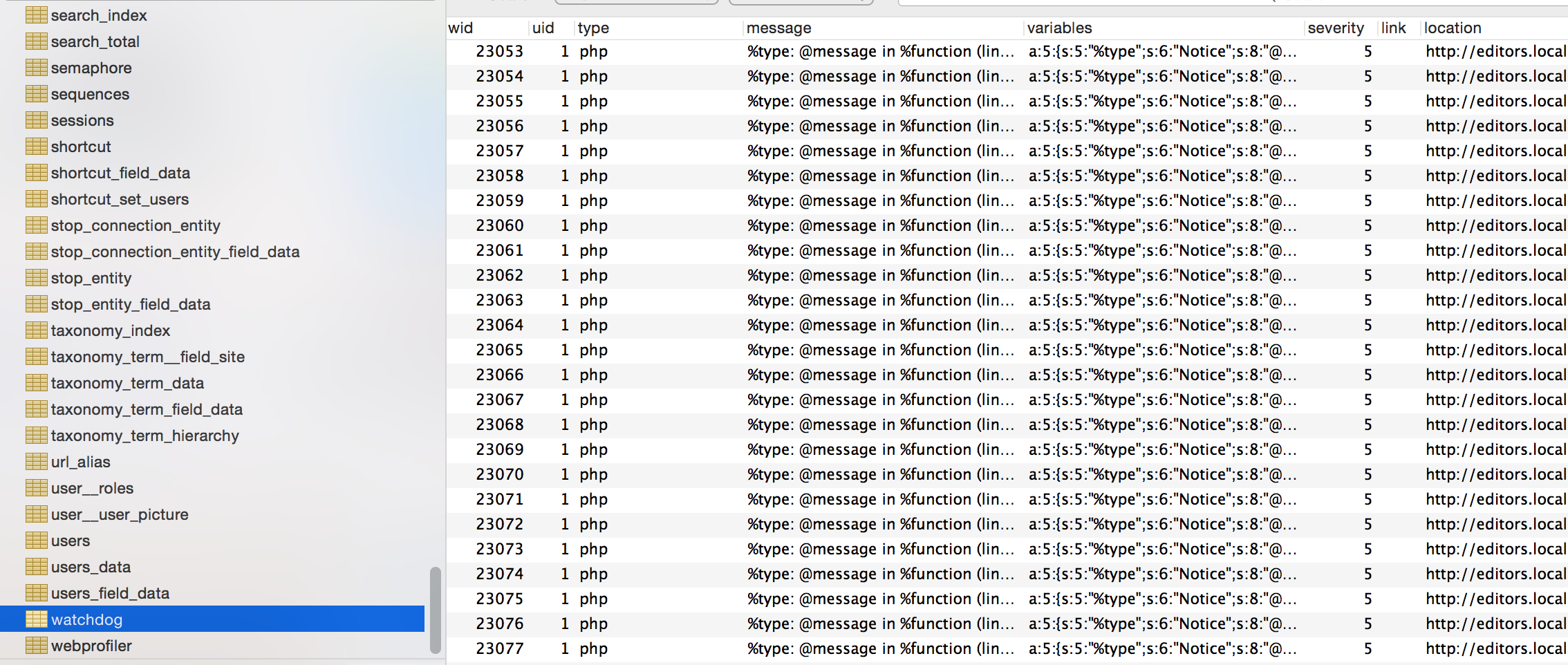Sort rows by the location column header
Screen dimensions: 1568x665
click(x=1494, y=28)
